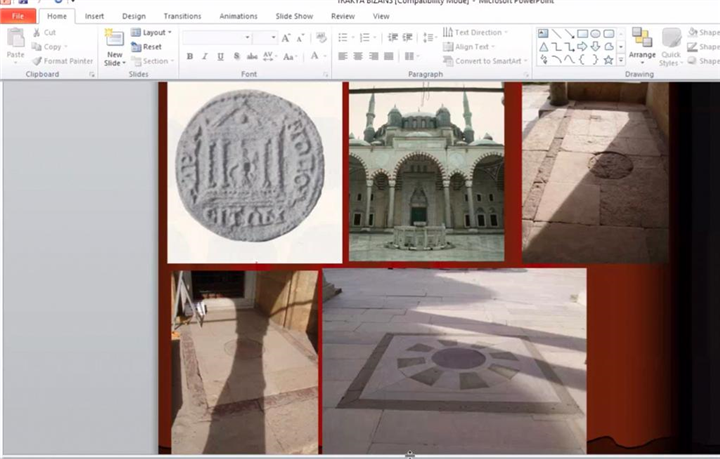Clear all formatting with eraser icon

pos(321,38)
